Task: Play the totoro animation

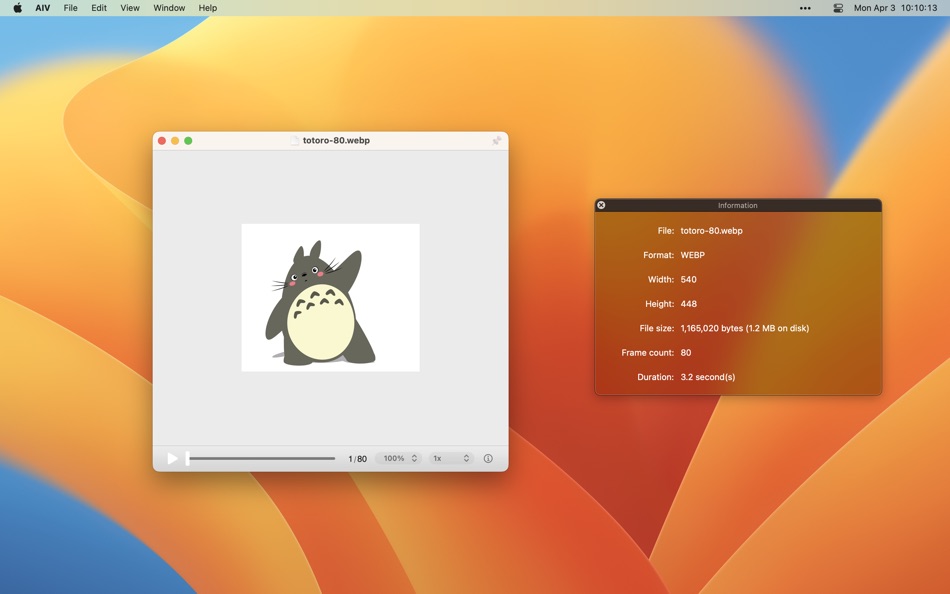Action: (x=173, y=458)
